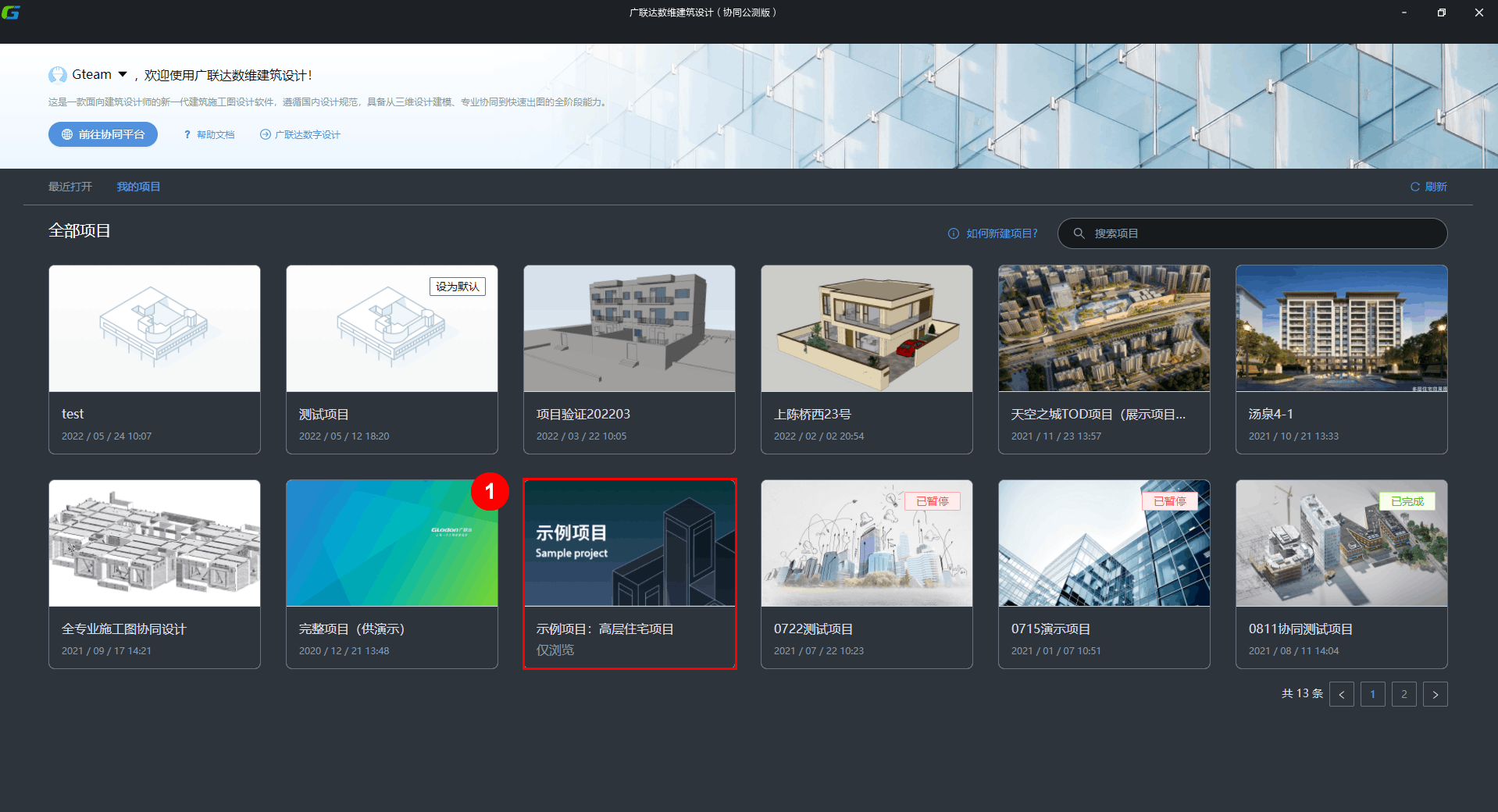Close the application window

coord(1479,12)
